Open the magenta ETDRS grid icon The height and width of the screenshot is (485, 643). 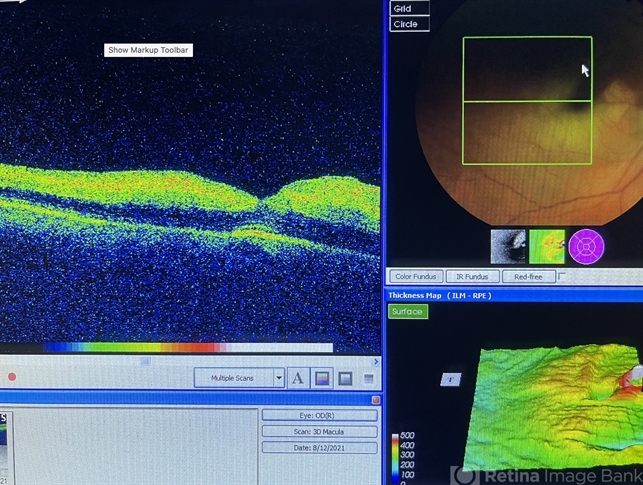click(587, 246)
